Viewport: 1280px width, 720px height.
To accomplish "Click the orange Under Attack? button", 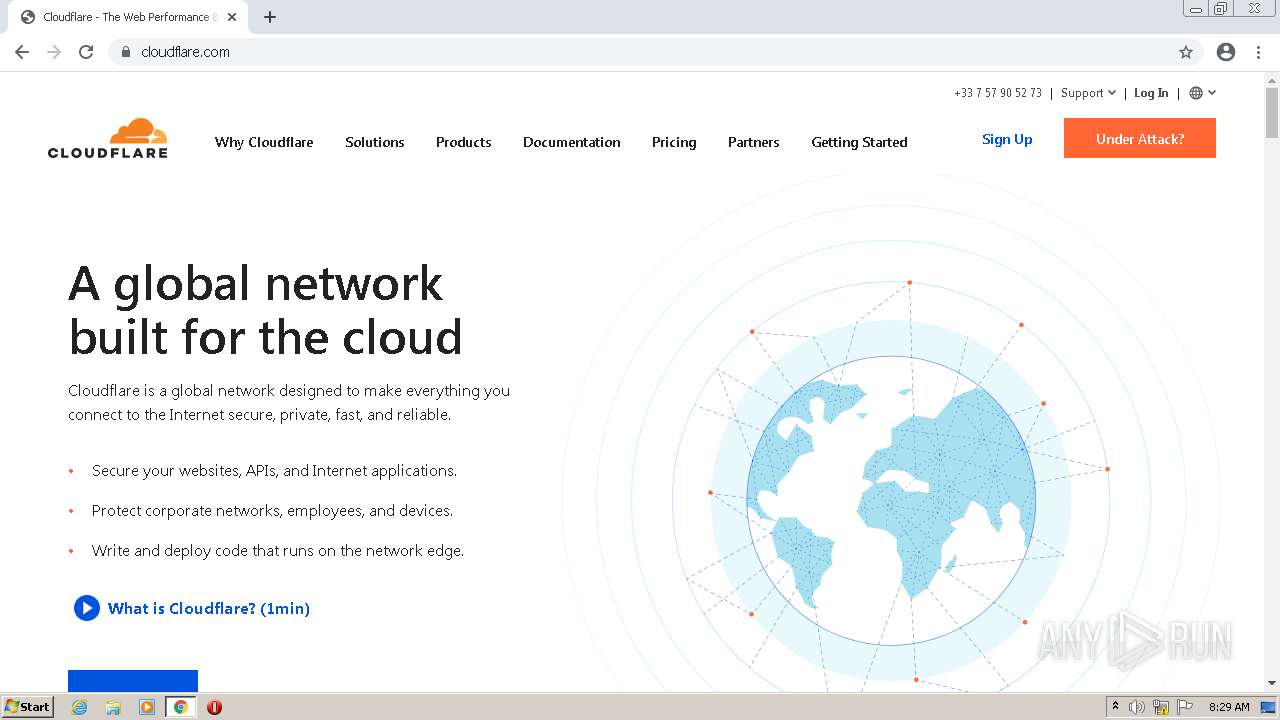I will [x=1140, y=138].
